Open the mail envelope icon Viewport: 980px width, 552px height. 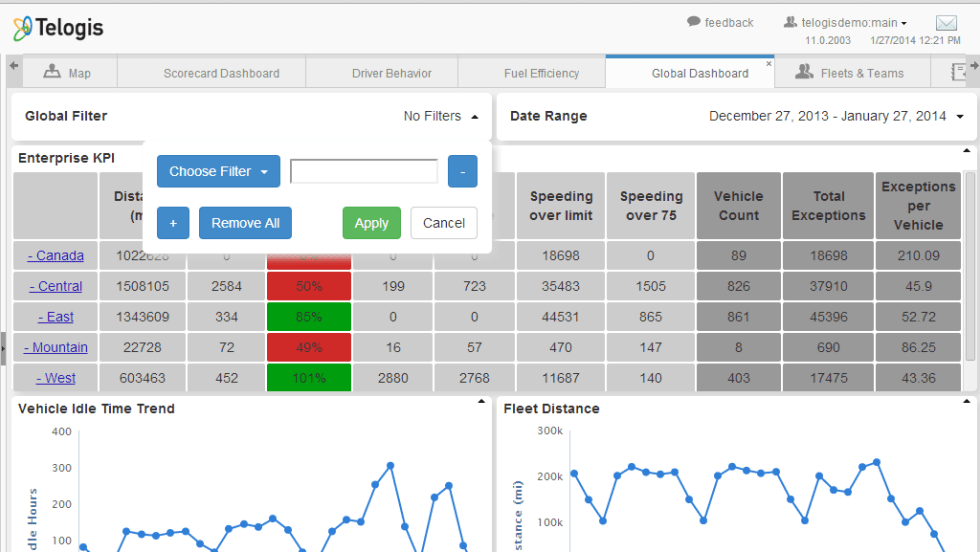946,23
